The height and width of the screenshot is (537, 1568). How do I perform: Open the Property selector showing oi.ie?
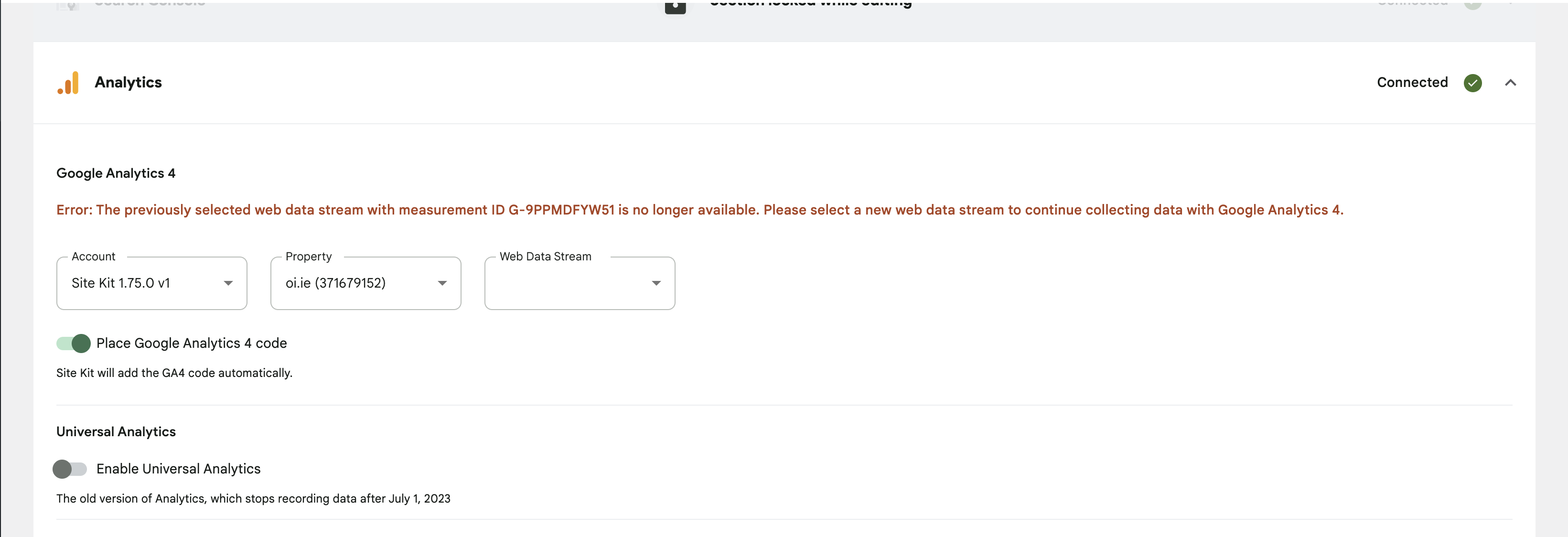click(365, 282)
